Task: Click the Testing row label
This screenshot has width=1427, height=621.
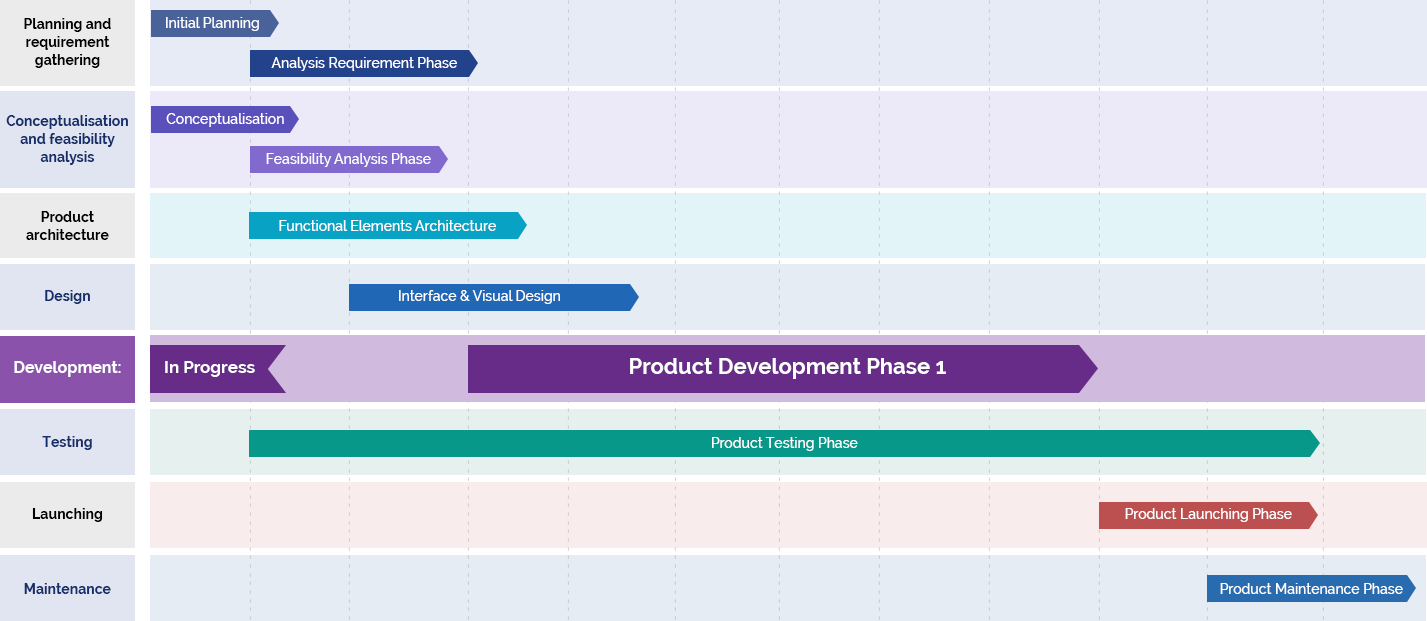Action: [67, 443]
